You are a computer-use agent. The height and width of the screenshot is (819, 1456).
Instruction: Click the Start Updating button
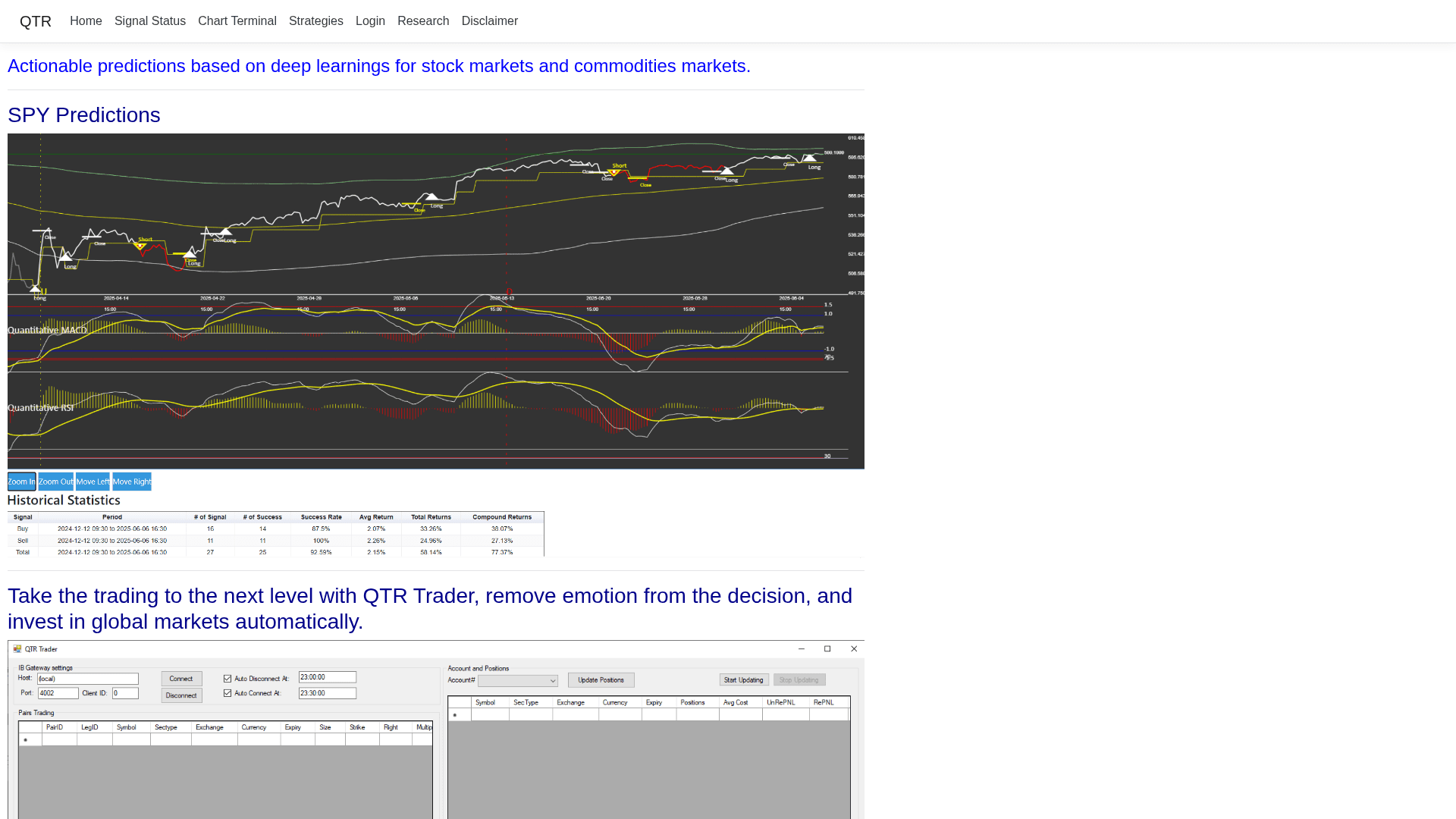point(744,680)
